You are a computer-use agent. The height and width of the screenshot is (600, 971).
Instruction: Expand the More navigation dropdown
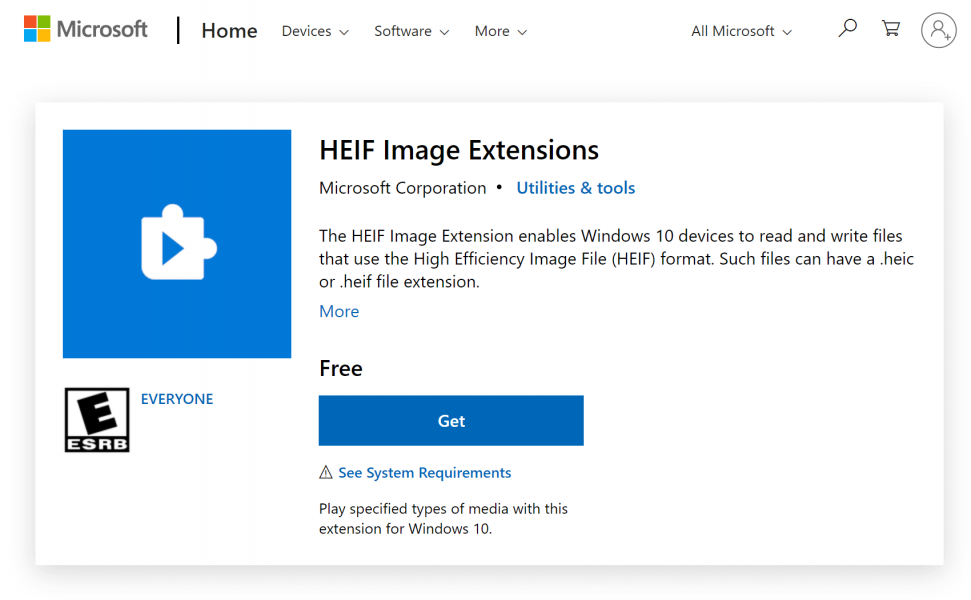pos(499,31)
